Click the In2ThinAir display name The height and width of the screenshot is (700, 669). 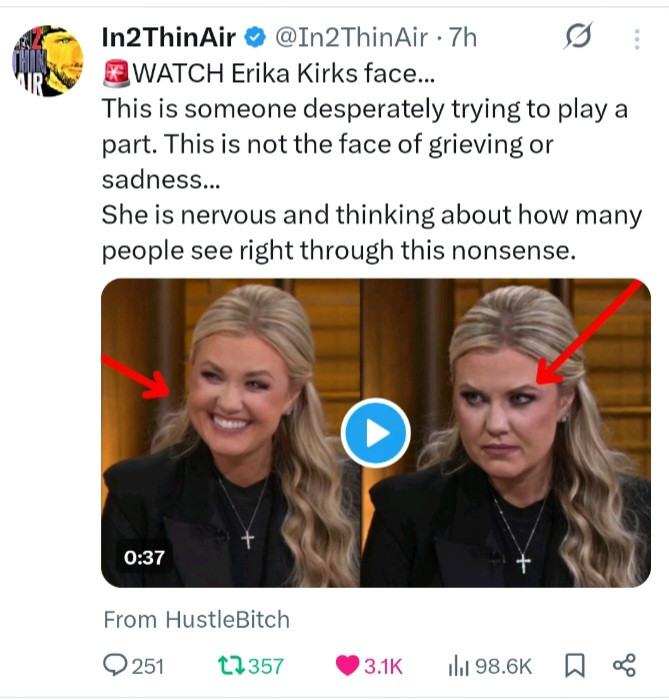(169, 38)
